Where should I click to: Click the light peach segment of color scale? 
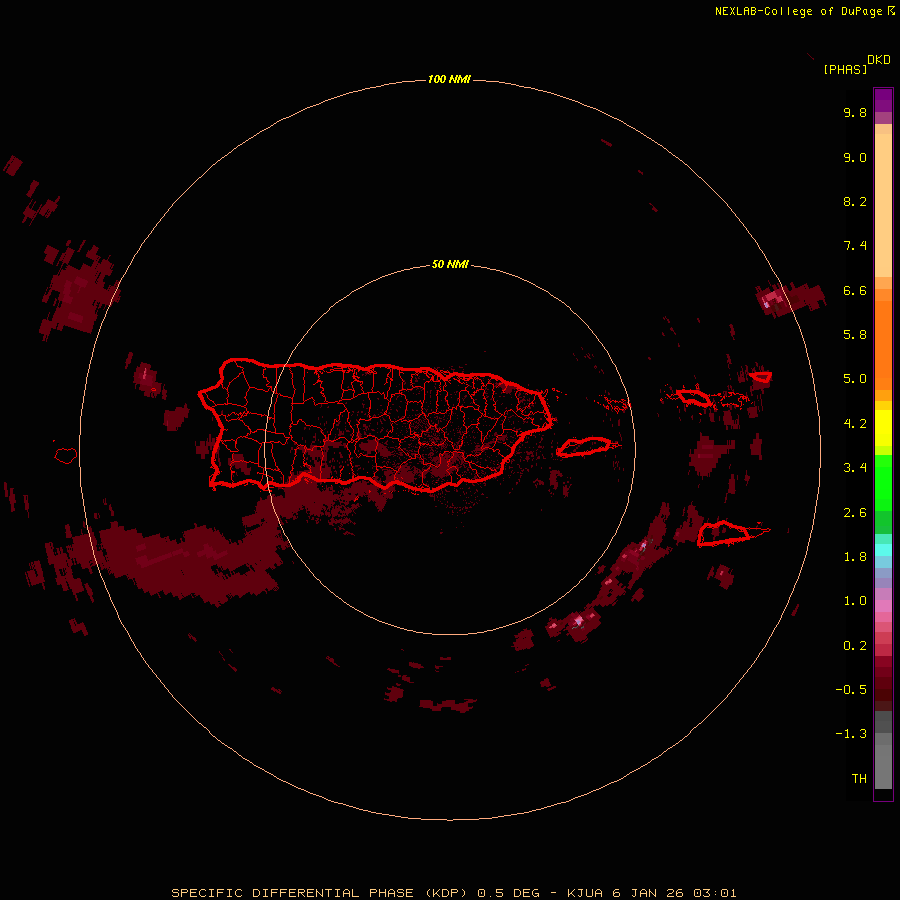[x=883, y=205]
